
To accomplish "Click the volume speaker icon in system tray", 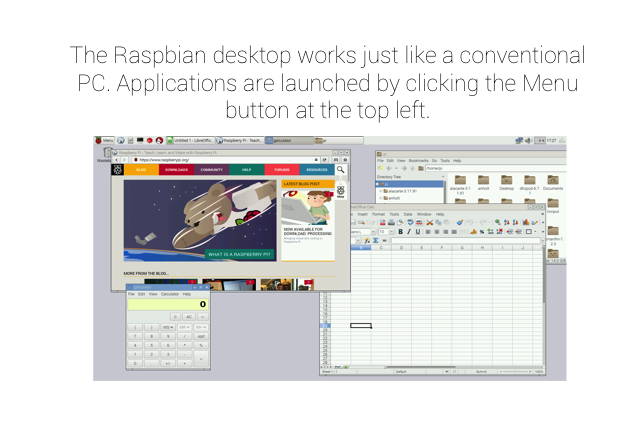I will tap(530, 141).
